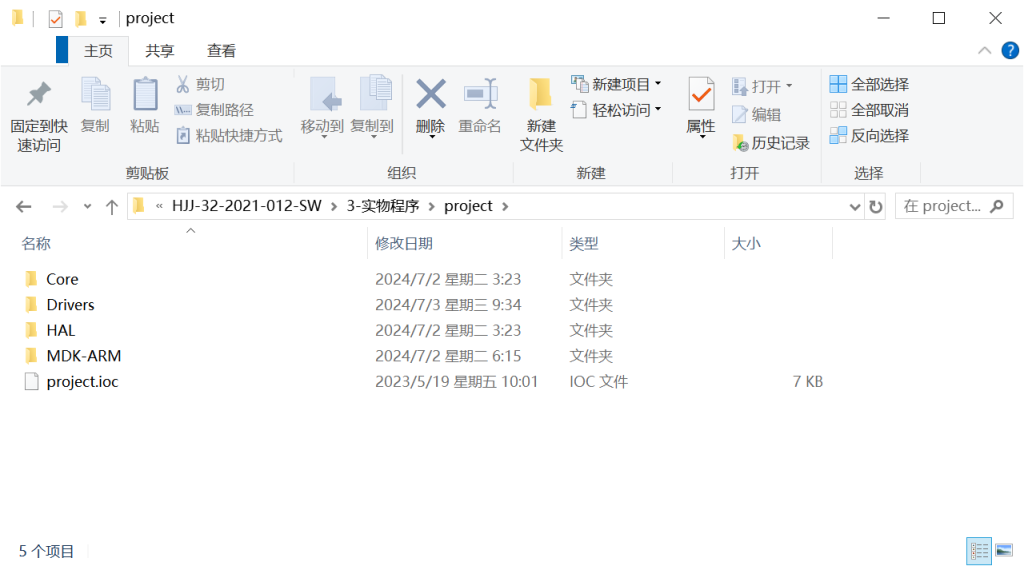This screenshot has height=566, width=1024.
Task: Open the address bar history dropdown
Action: pyautogui.click(x=854, y=207)
